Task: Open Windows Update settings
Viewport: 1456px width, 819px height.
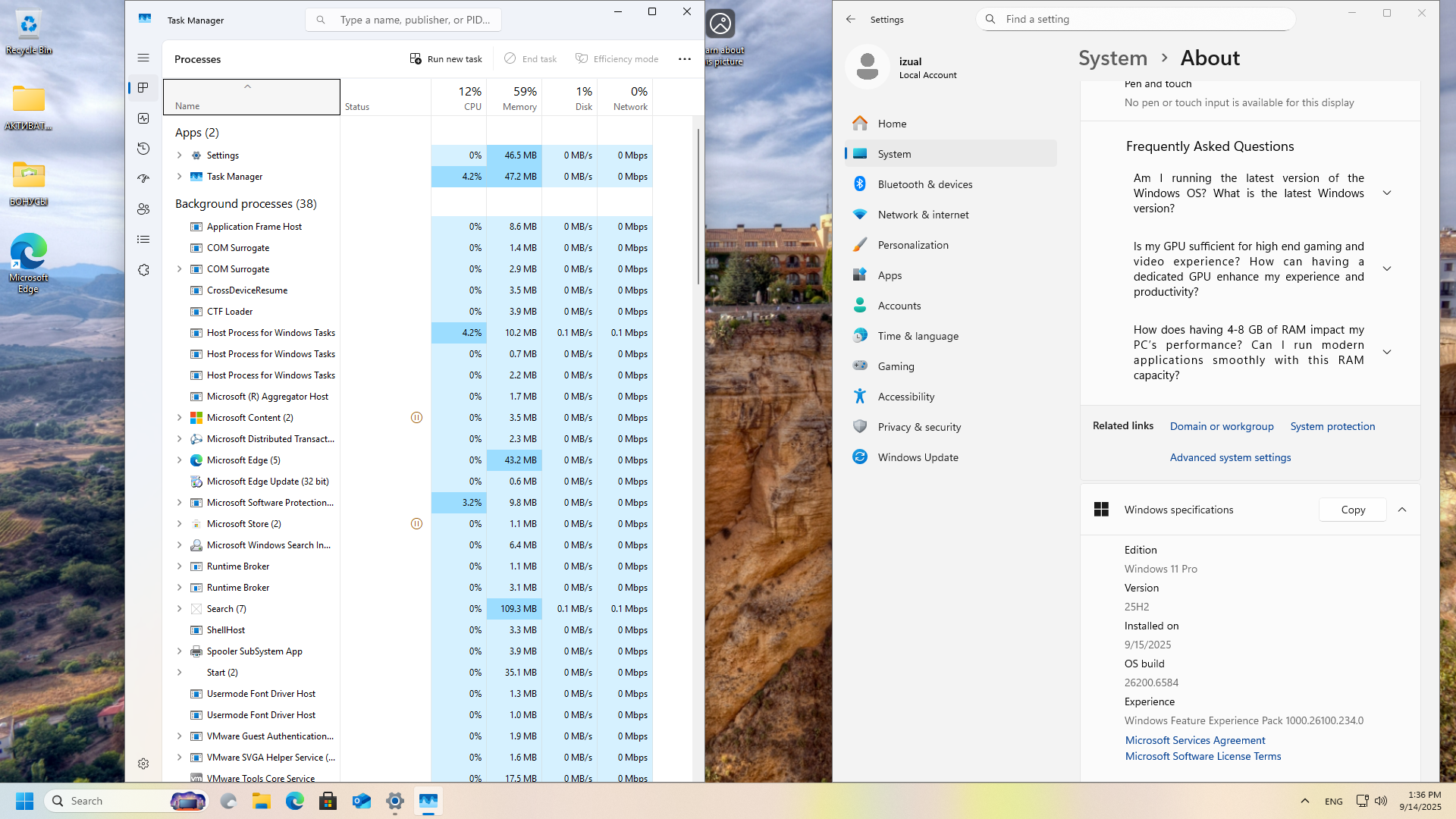Action: click(x=951, y=457)
